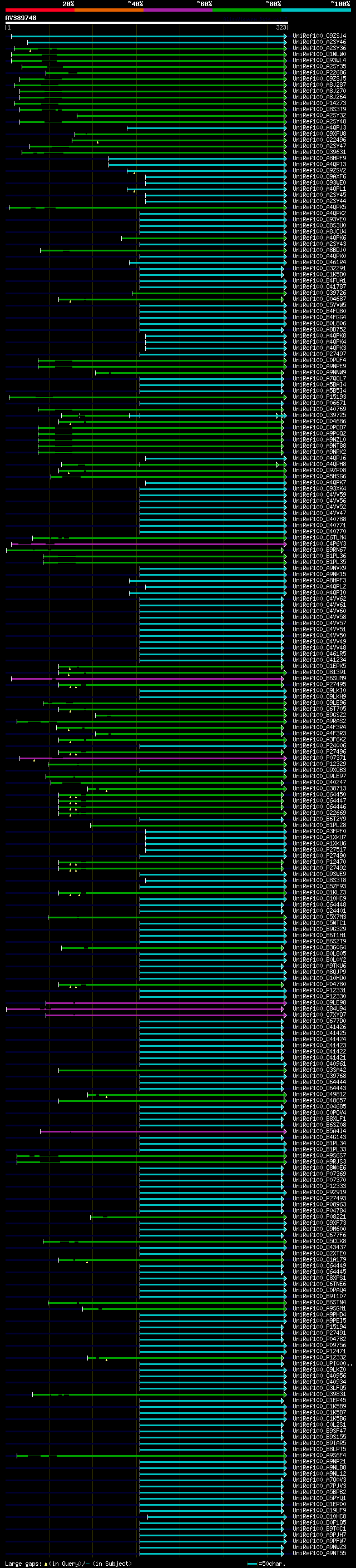Click the cyan ~100% identity legend segment
Image resolution: width=356 pixels, height=1568 pixels.
pos(316,10)
